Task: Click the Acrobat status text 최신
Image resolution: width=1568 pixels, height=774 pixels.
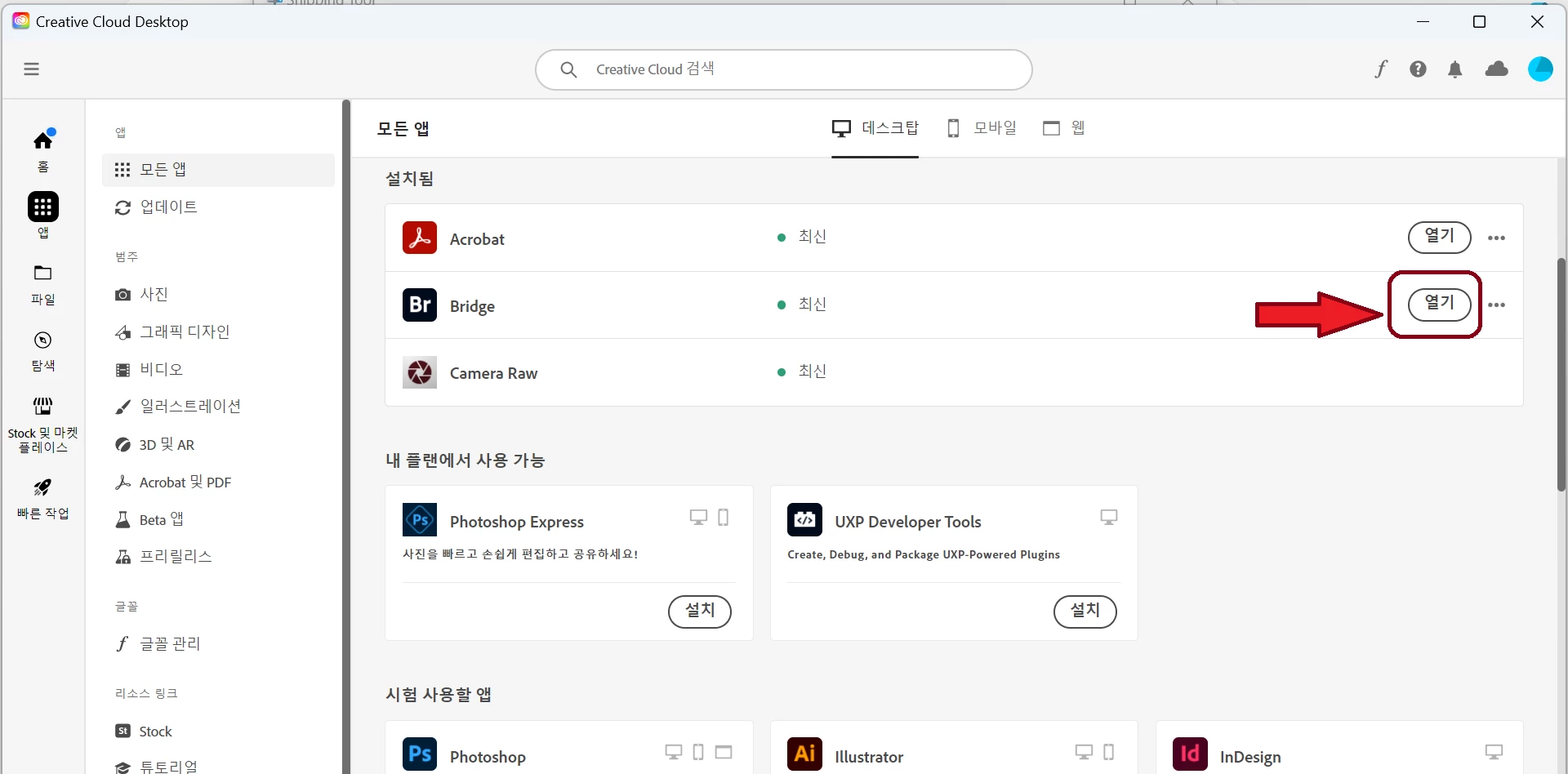Action: [x=813, y=237]
